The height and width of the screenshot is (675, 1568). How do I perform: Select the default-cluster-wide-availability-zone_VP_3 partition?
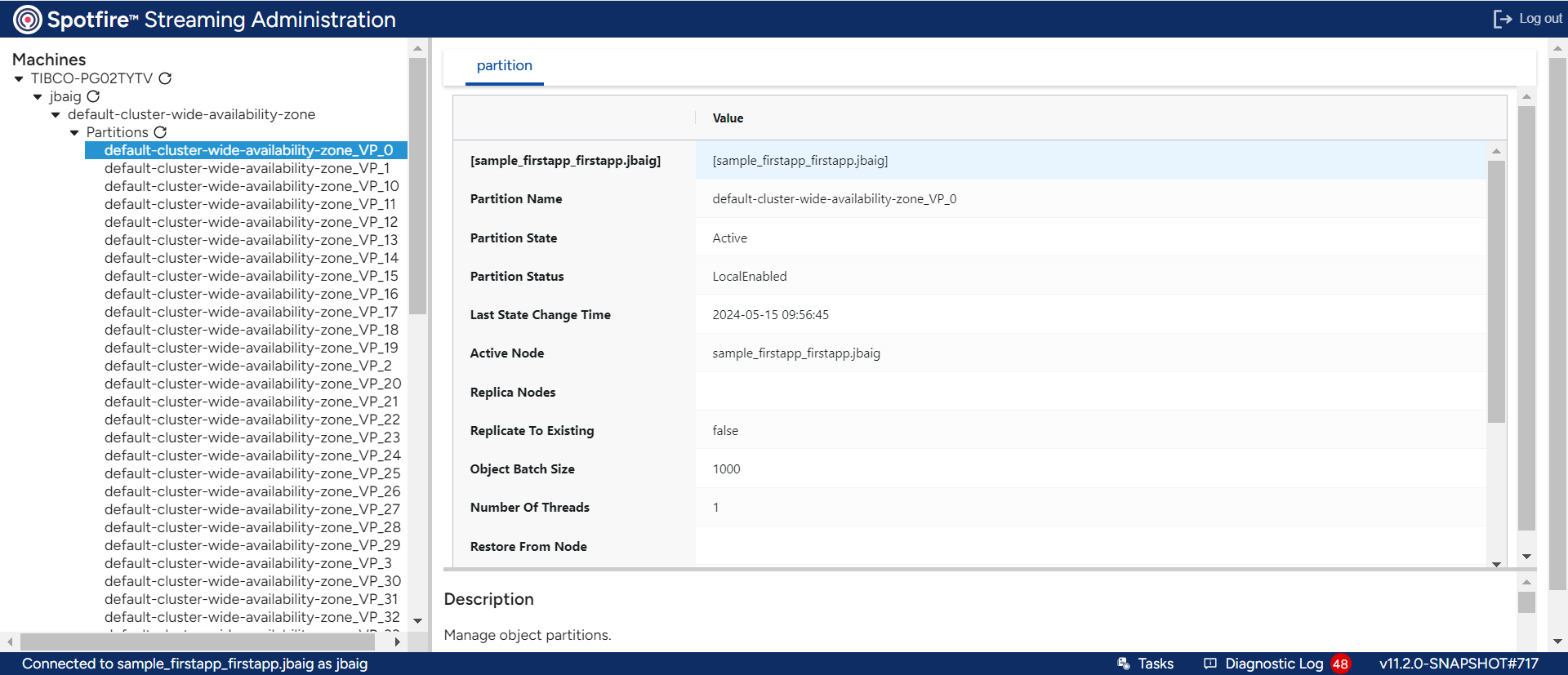[x=247, y=563]
